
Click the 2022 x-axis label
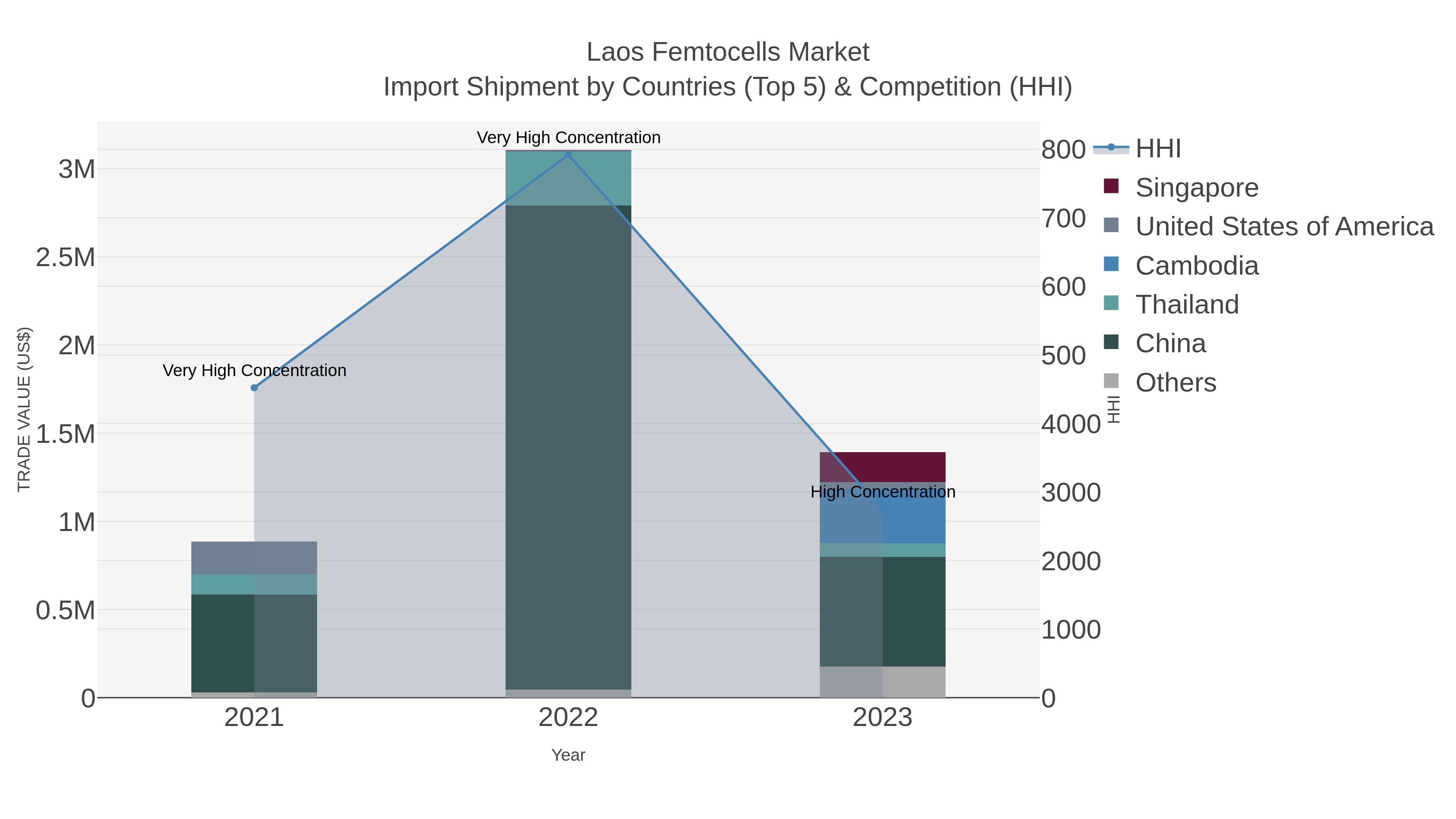[569, 718]
